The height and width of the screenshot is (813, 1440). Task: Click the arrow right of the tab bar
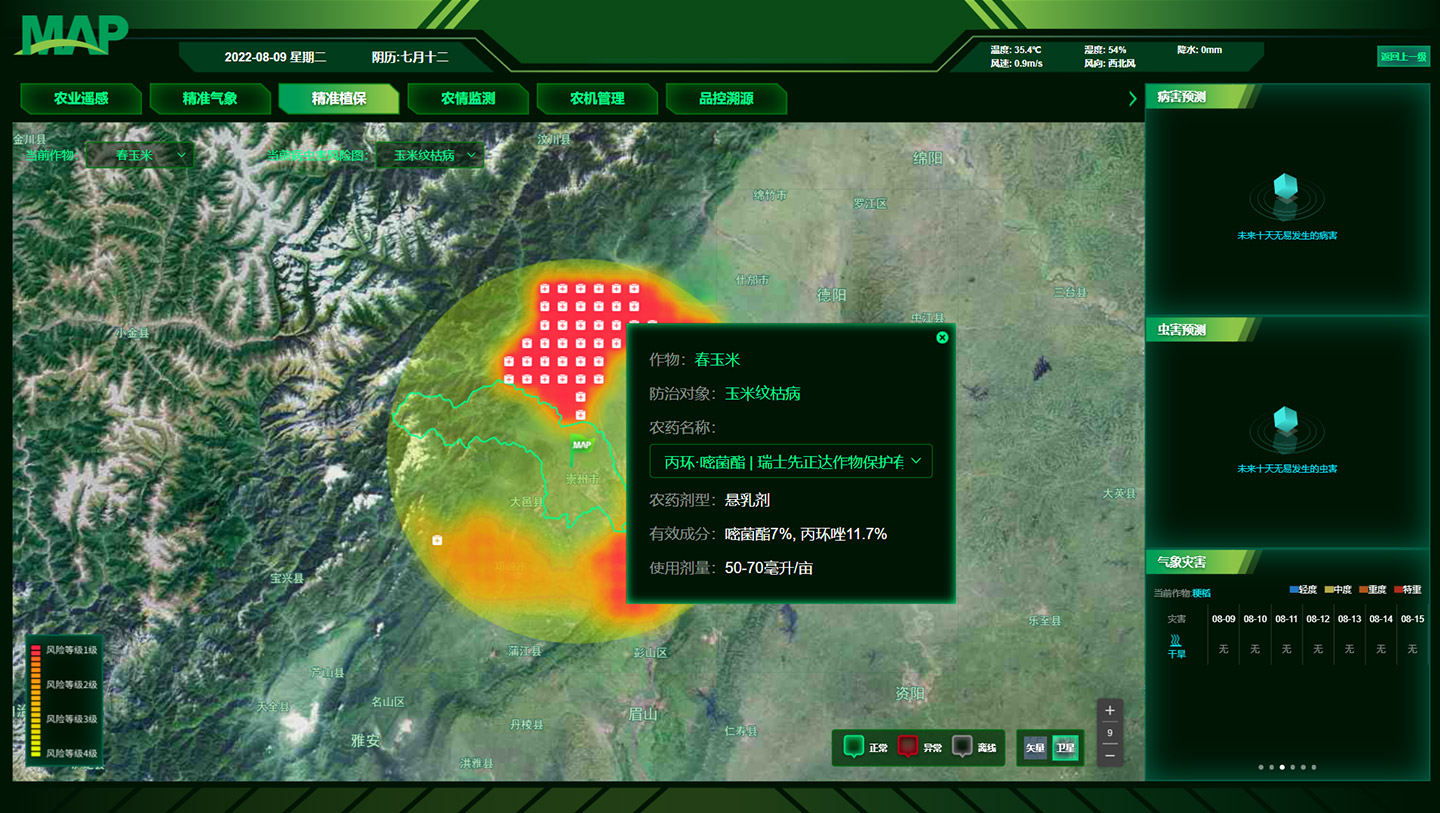pyautogui.click(x=1133, y=98)
